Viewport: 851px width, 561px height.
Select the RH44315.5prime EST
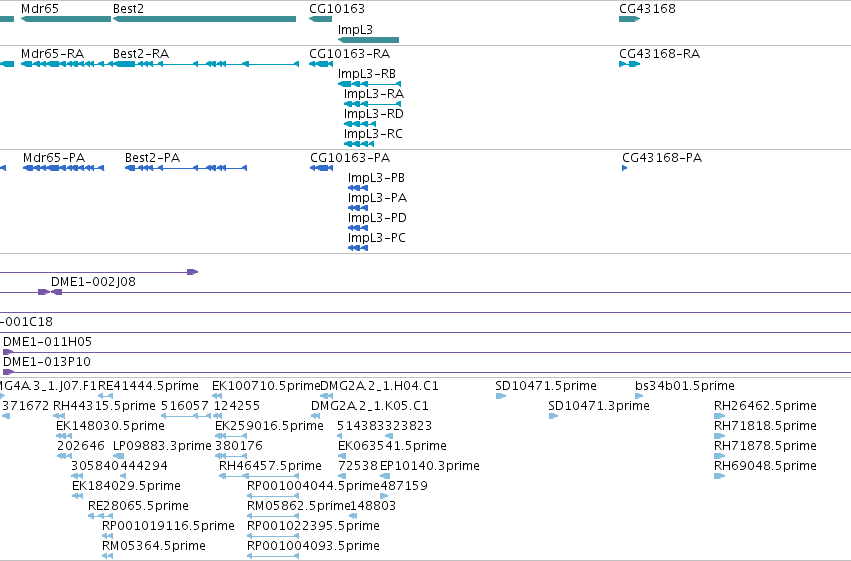point(59,416)
